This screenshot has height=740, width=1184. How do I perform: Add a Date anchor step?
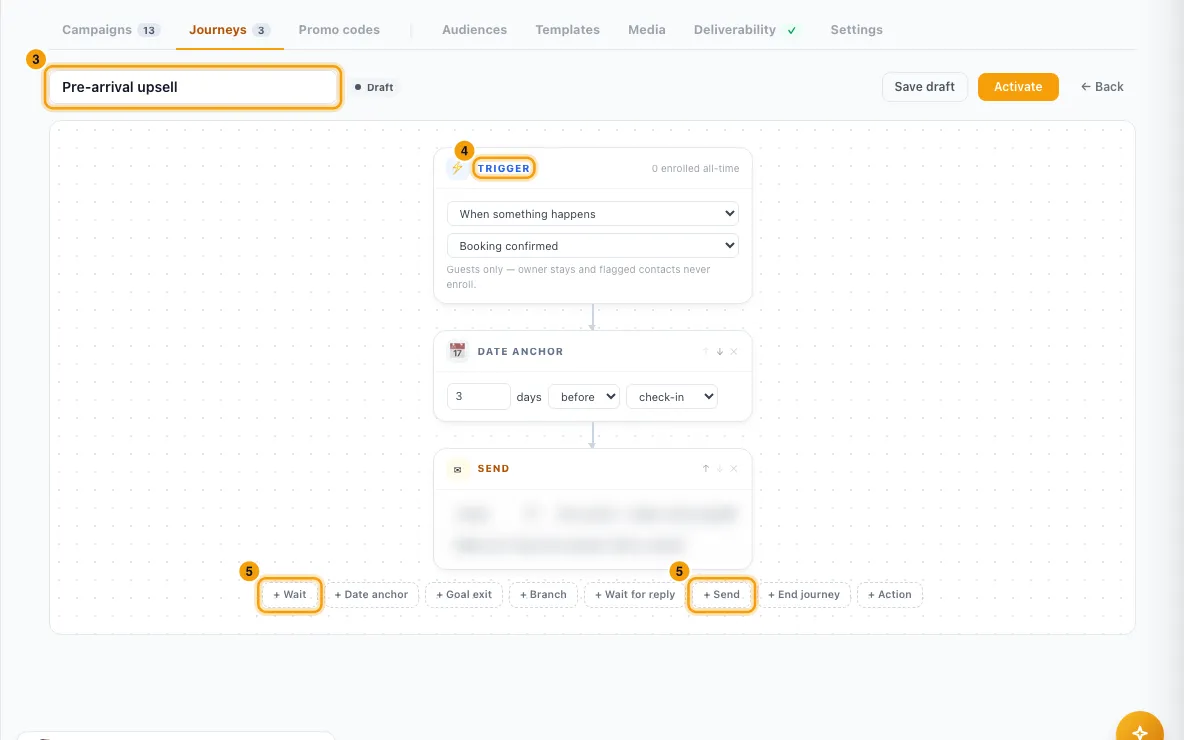371,594
